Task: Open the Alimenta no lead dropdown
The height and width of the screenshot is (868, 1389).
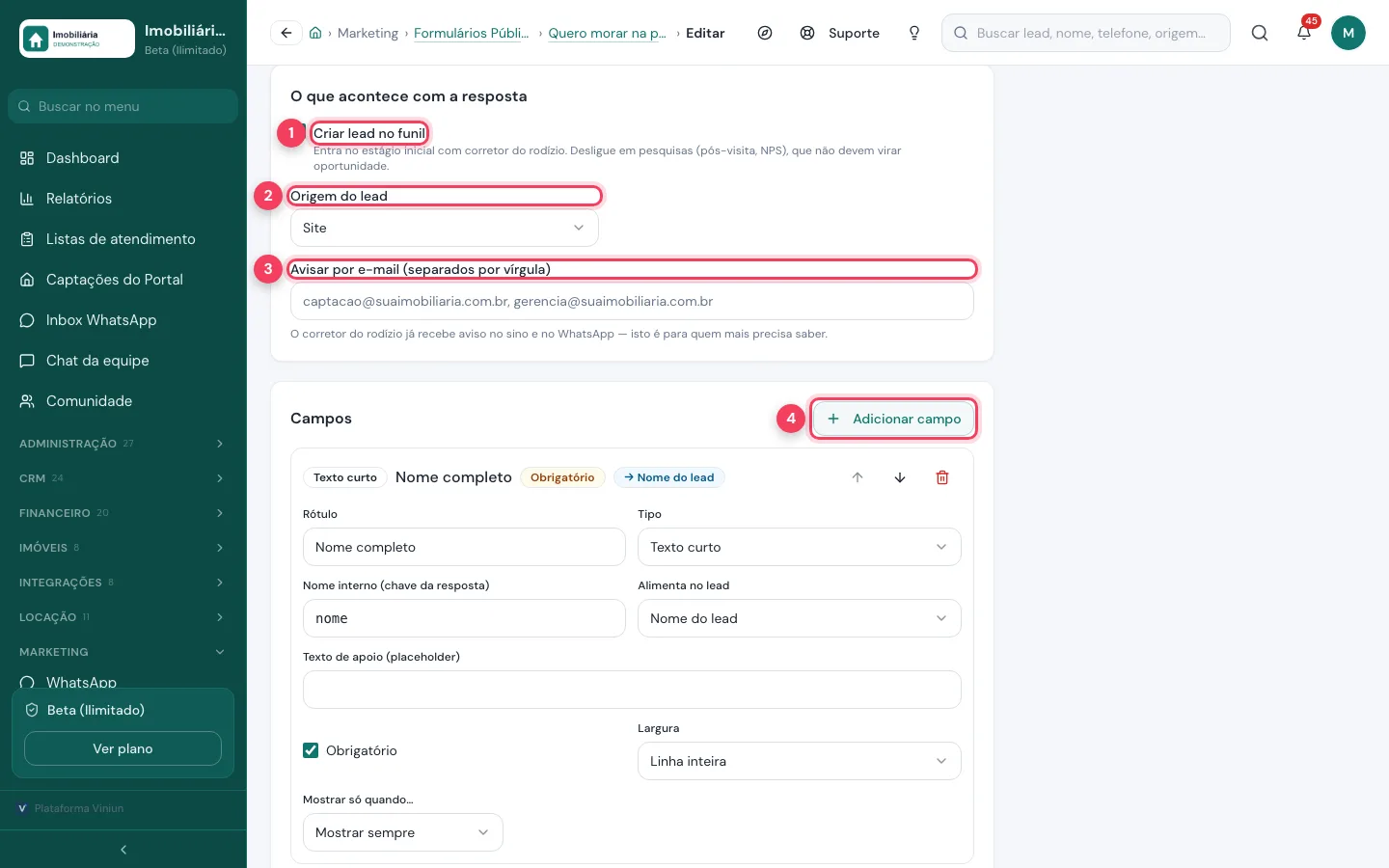Action: point(800,618)
